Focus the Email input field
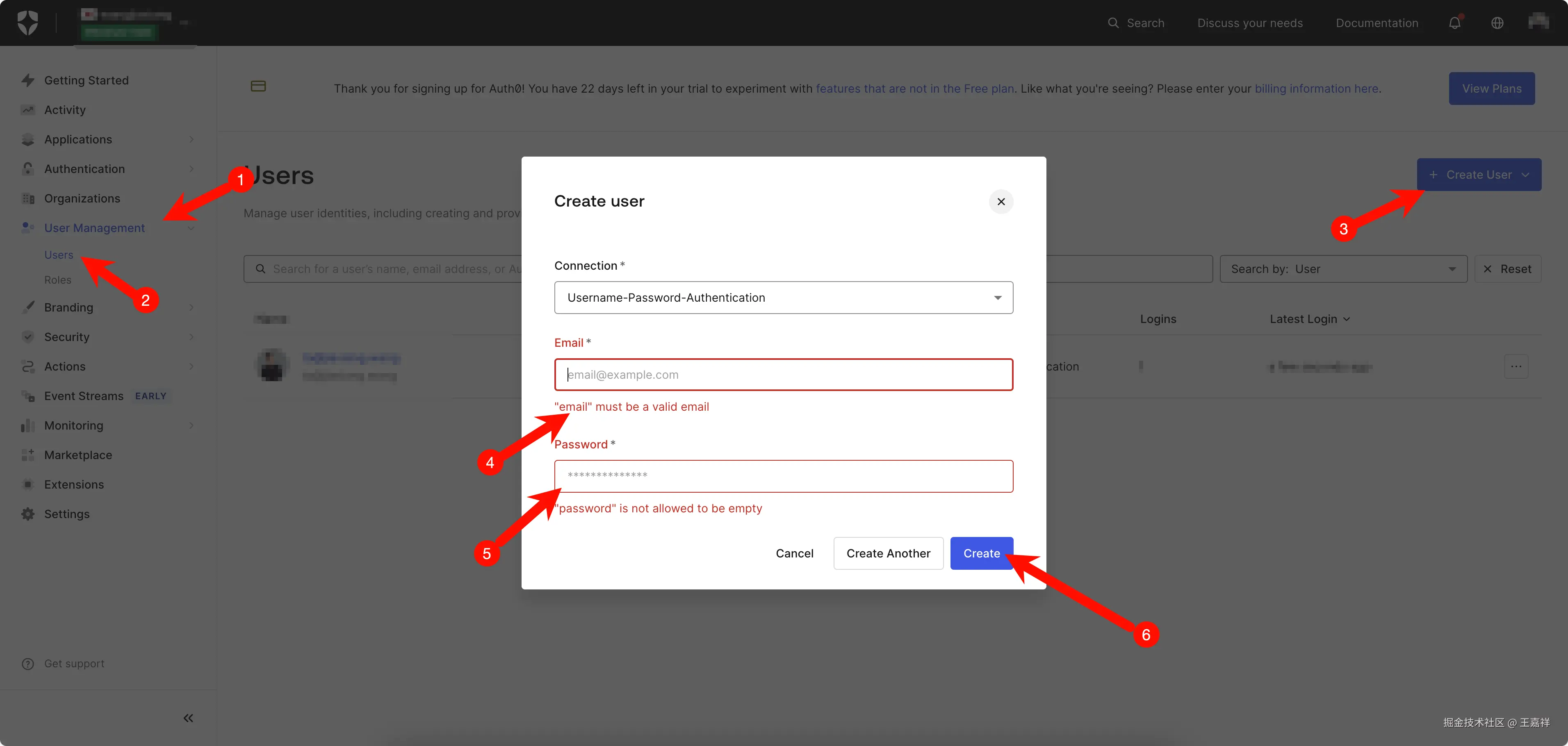The image size is (1568, 746). click(x=783, y=375)
